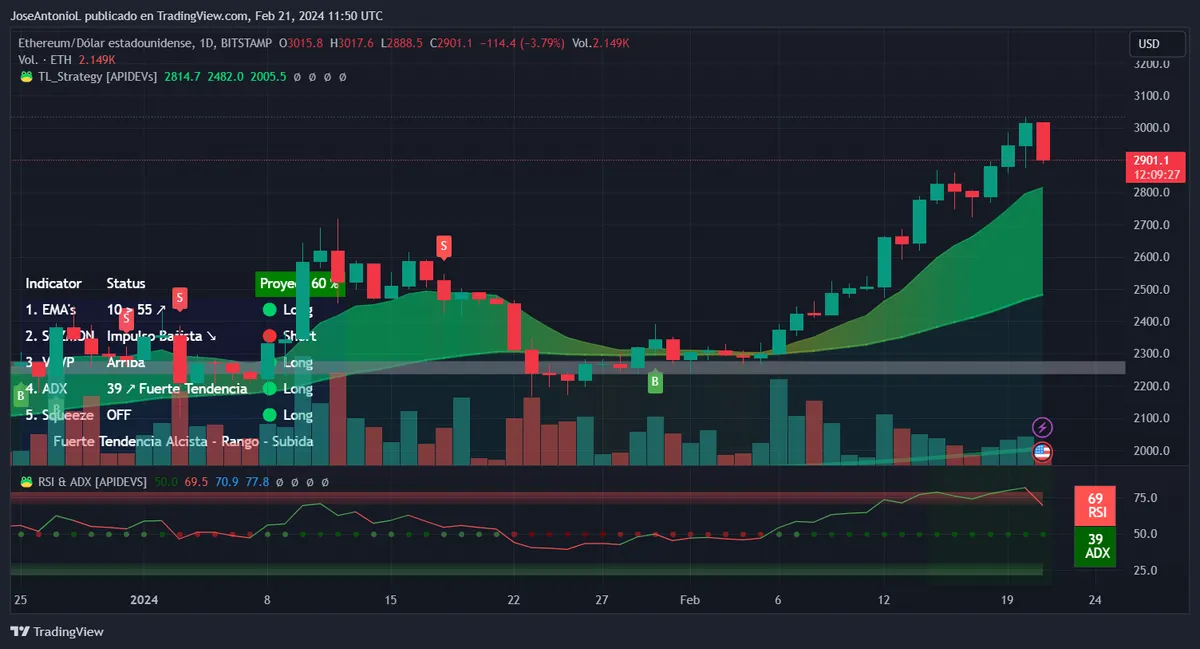1200x649 pixels.
Task: Click the purple lightning bolt event icon
Action: 1042,428
